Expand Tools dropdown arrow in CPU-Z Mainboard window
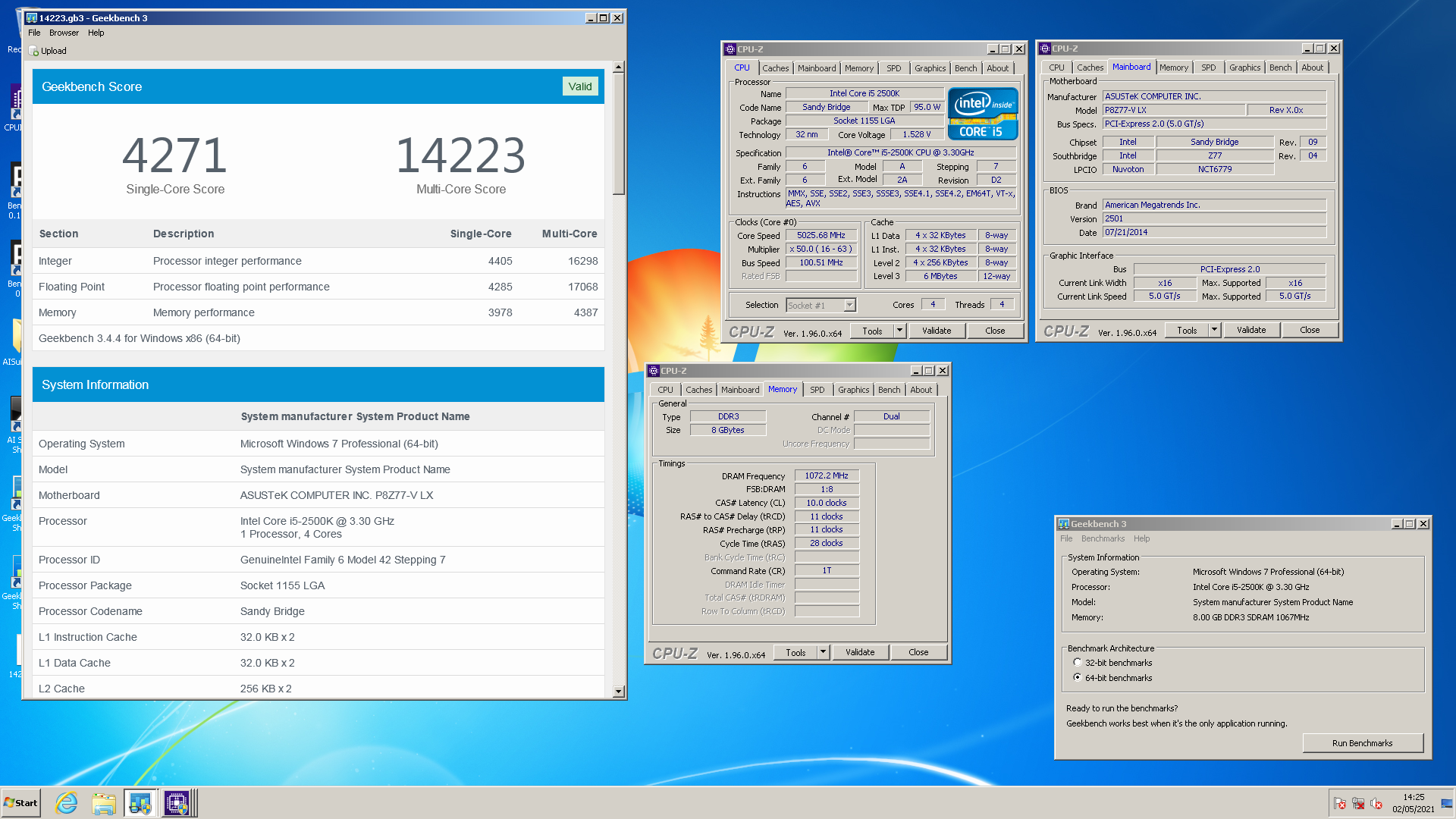1456x819 pixels. (1214, 330)
